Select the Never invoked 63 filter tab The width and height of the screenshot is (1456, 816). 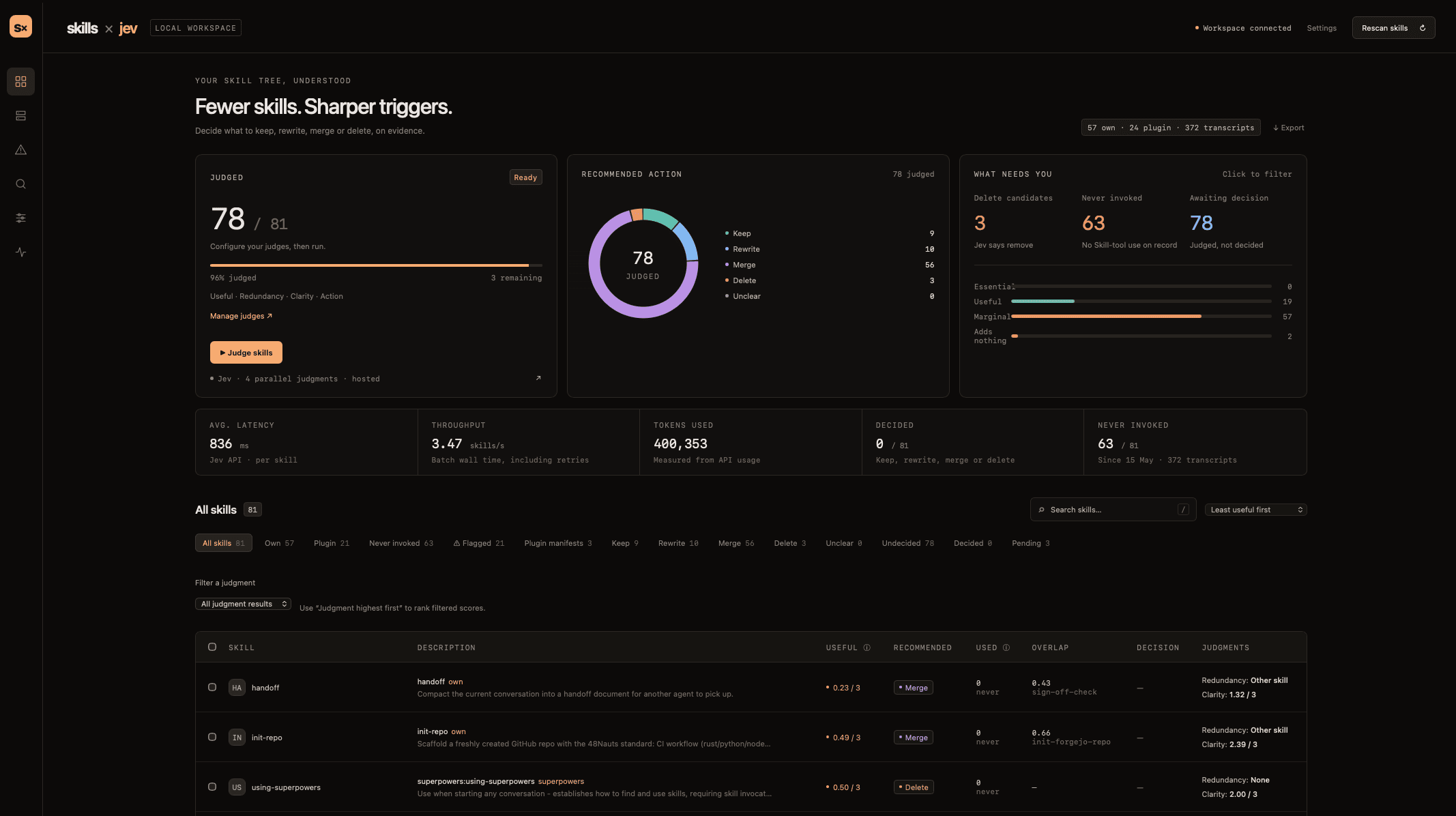pyautogui.click(x=401, y=543)
